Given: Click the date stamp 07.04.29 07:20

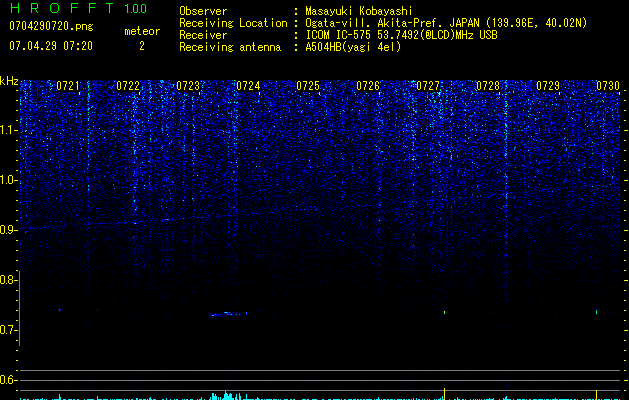Looking at the screenshot, I should [51, 46].
